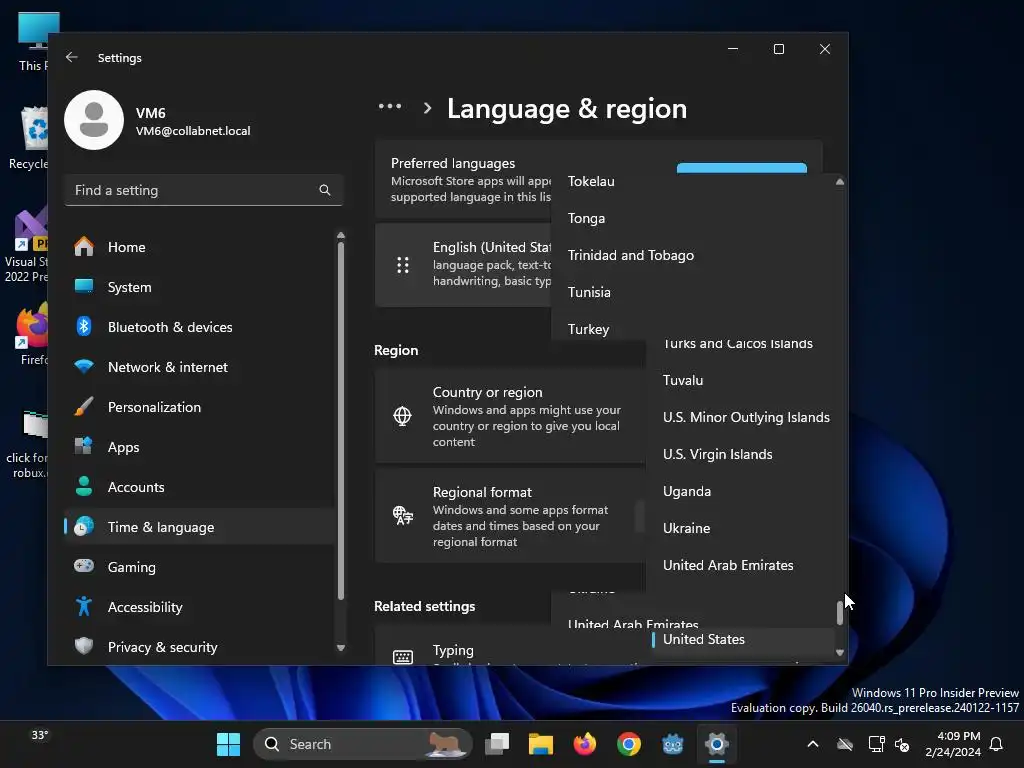This screenshot has height=768, width=1024.
Task: Launch Firefox from the taskbar
Action: point(584,744)
